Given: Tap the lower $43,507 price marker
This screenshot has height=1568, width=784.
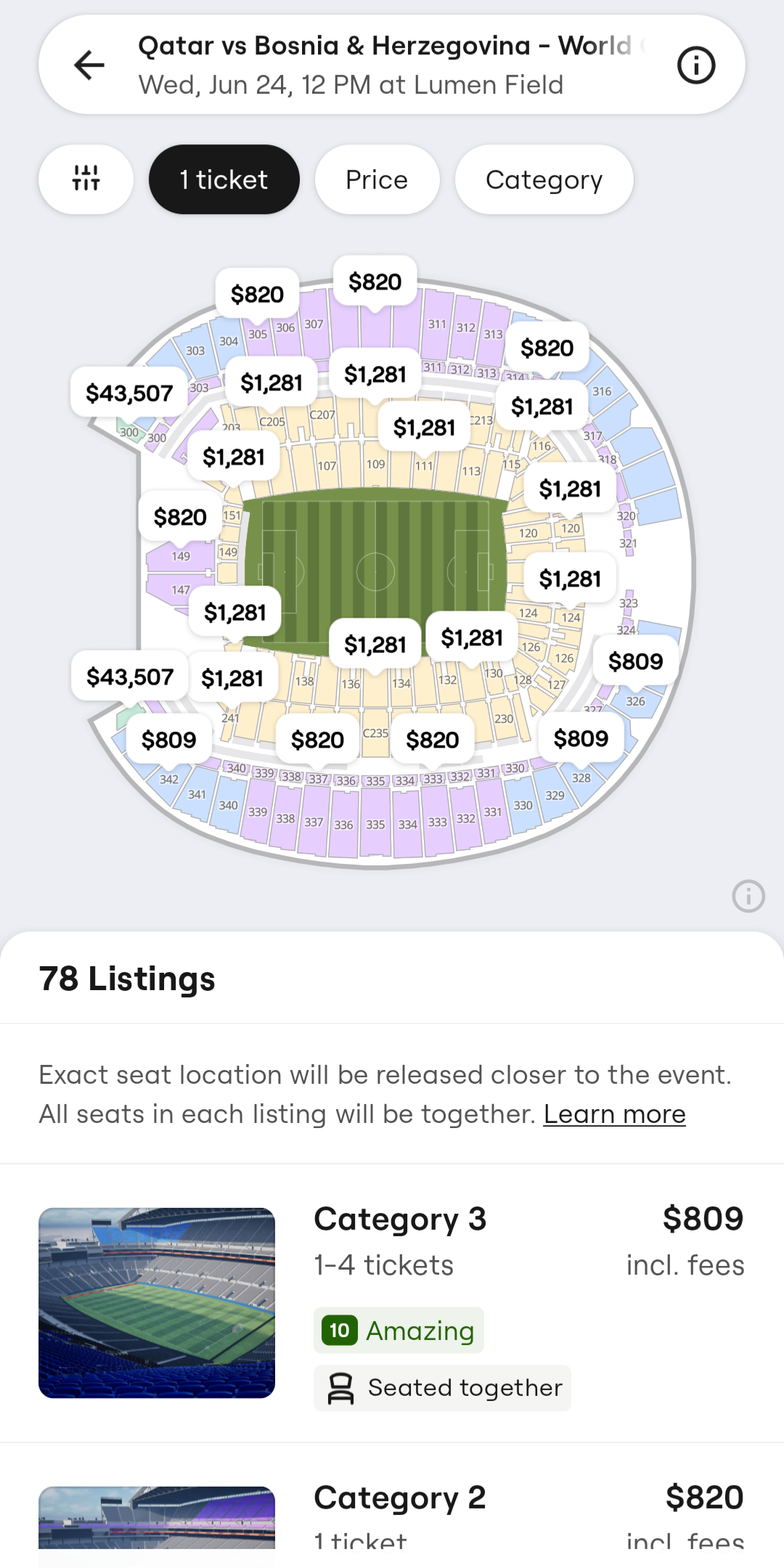Looking at the screenshot, I should (x=130, y=677).
